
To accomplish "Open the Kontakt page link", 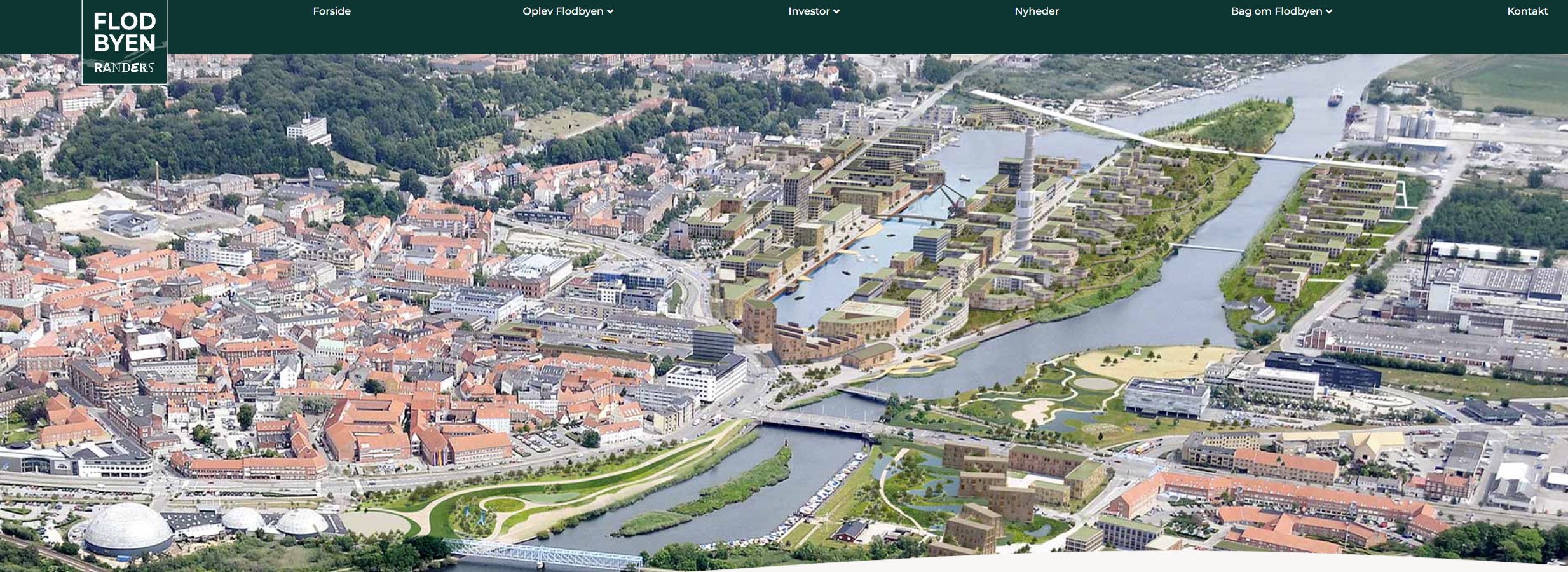I will point(1527,11).
